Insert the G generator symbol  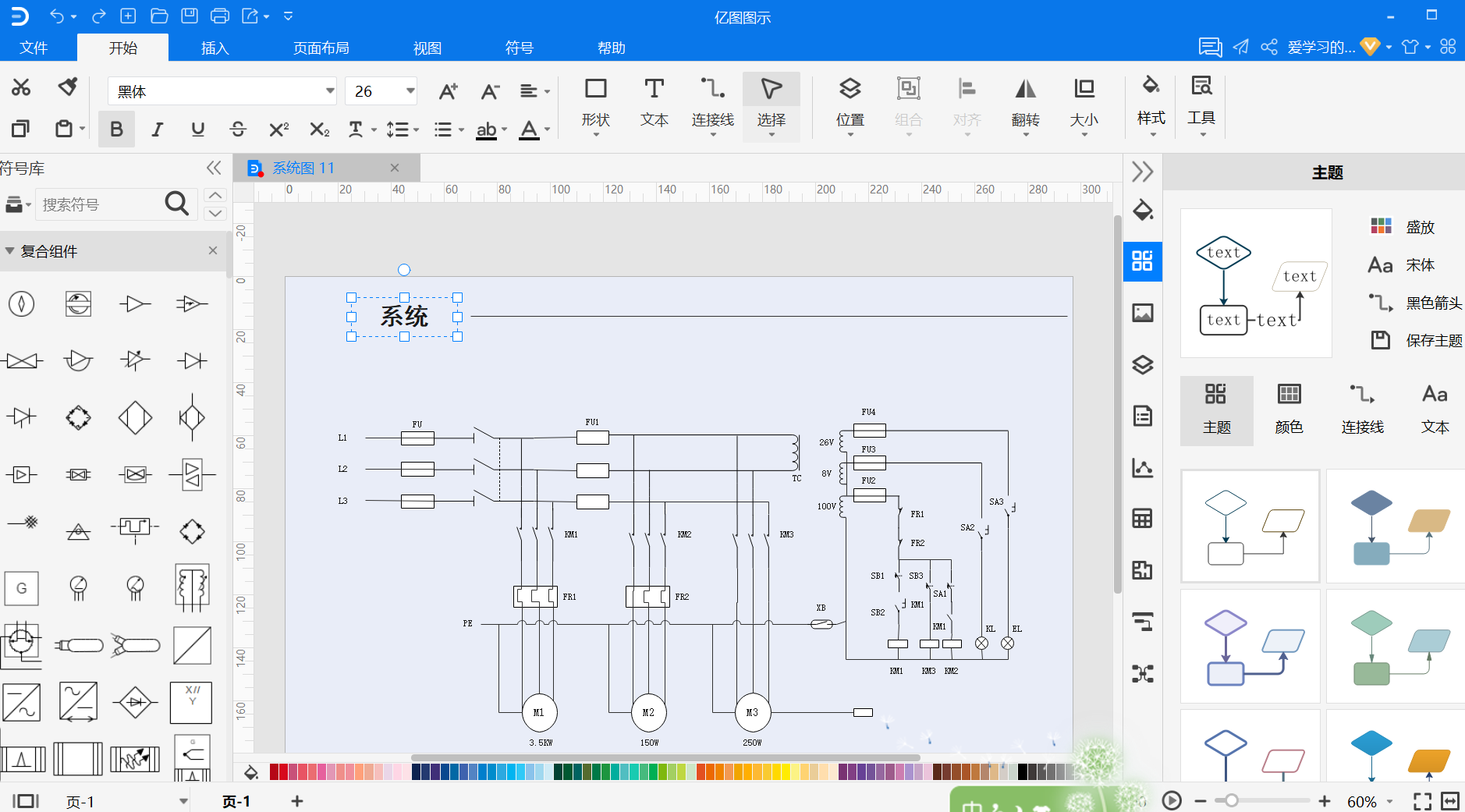tap(21, 588)
